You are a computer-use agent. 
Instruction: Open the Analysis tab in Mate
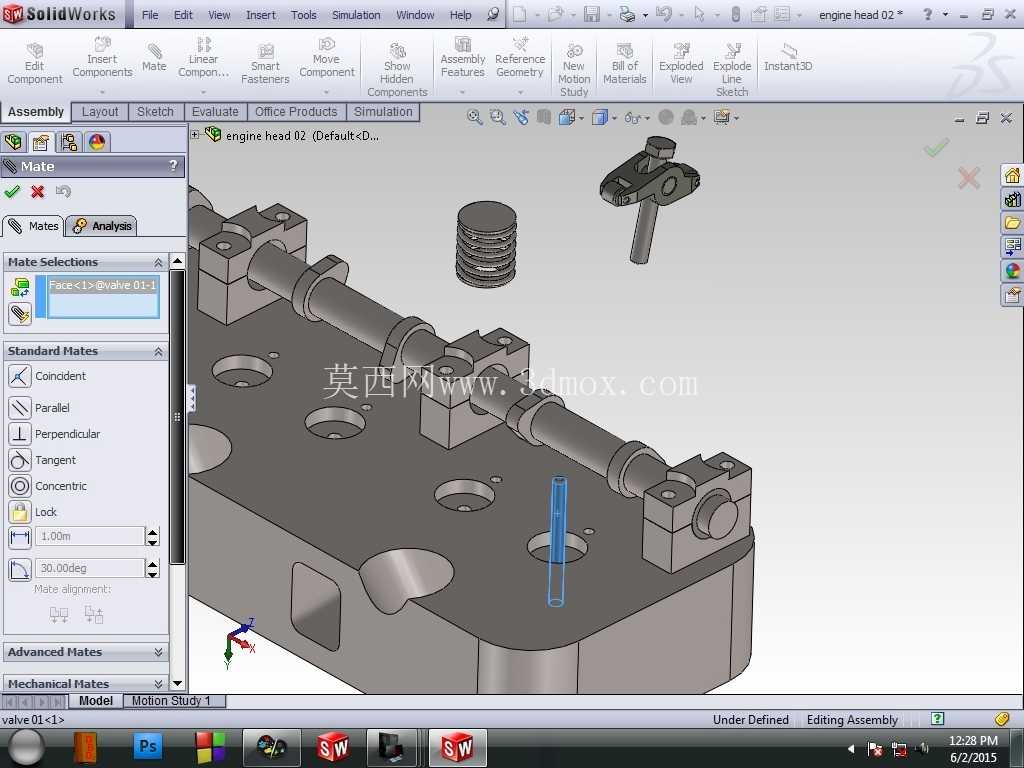102,226
